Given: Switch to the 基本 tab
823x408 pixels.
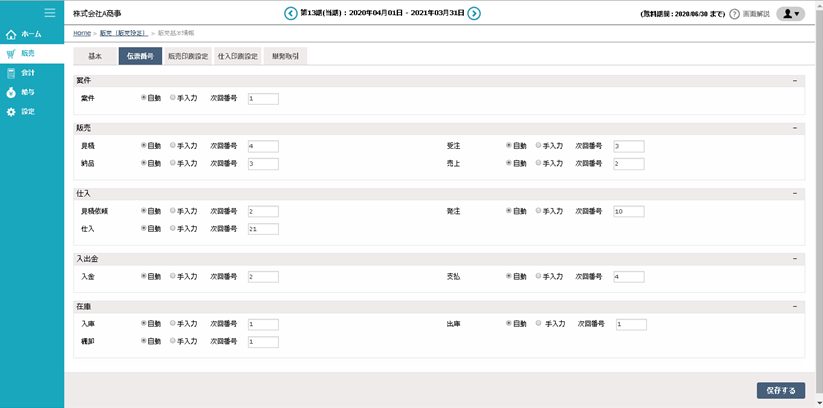Looking at the screenshot, I should (95, 57).
